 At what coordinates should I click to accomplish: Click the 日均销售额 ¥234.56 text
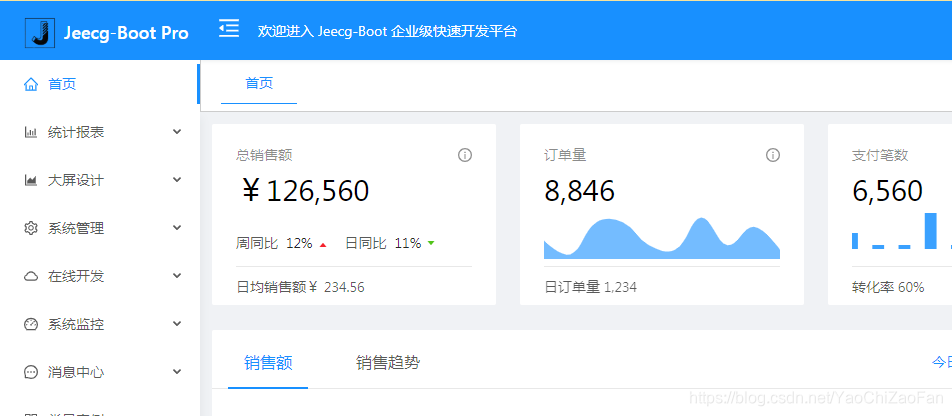[301, 287]
